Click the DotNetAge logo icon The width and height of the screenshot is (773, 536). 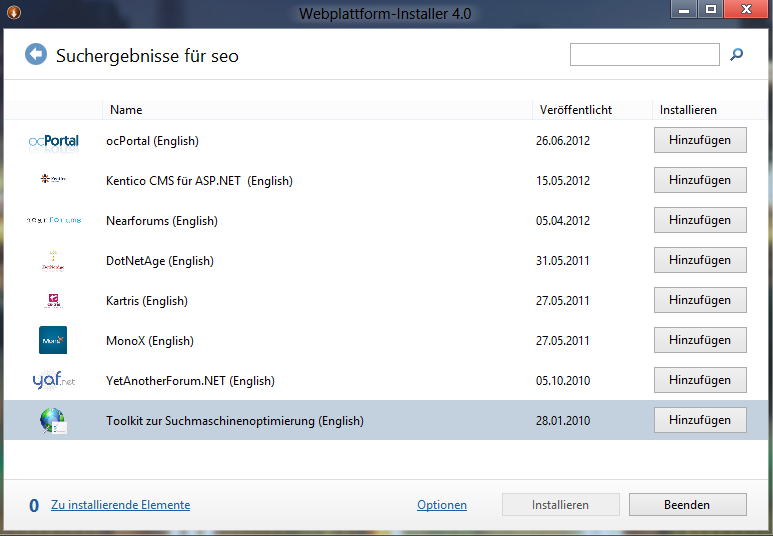point(53,261)
